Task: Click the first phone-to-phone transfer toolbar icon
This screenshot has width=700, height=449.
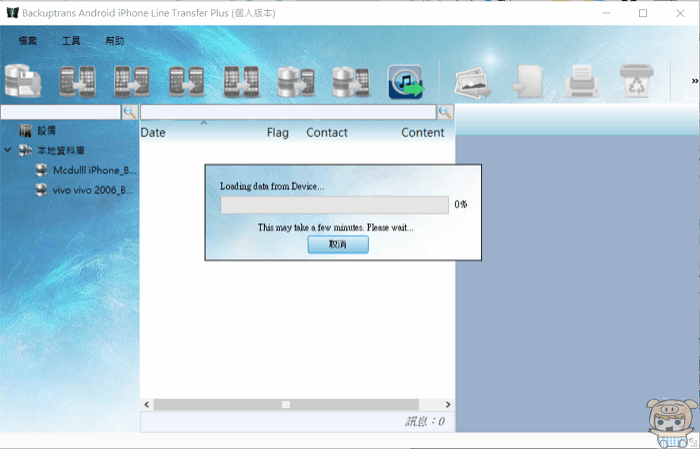Action: pos(78,82)
